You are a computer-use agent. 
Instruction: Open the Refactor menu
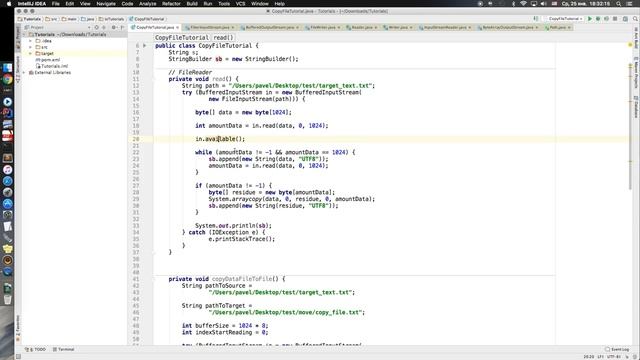click(x=171, y=4)
